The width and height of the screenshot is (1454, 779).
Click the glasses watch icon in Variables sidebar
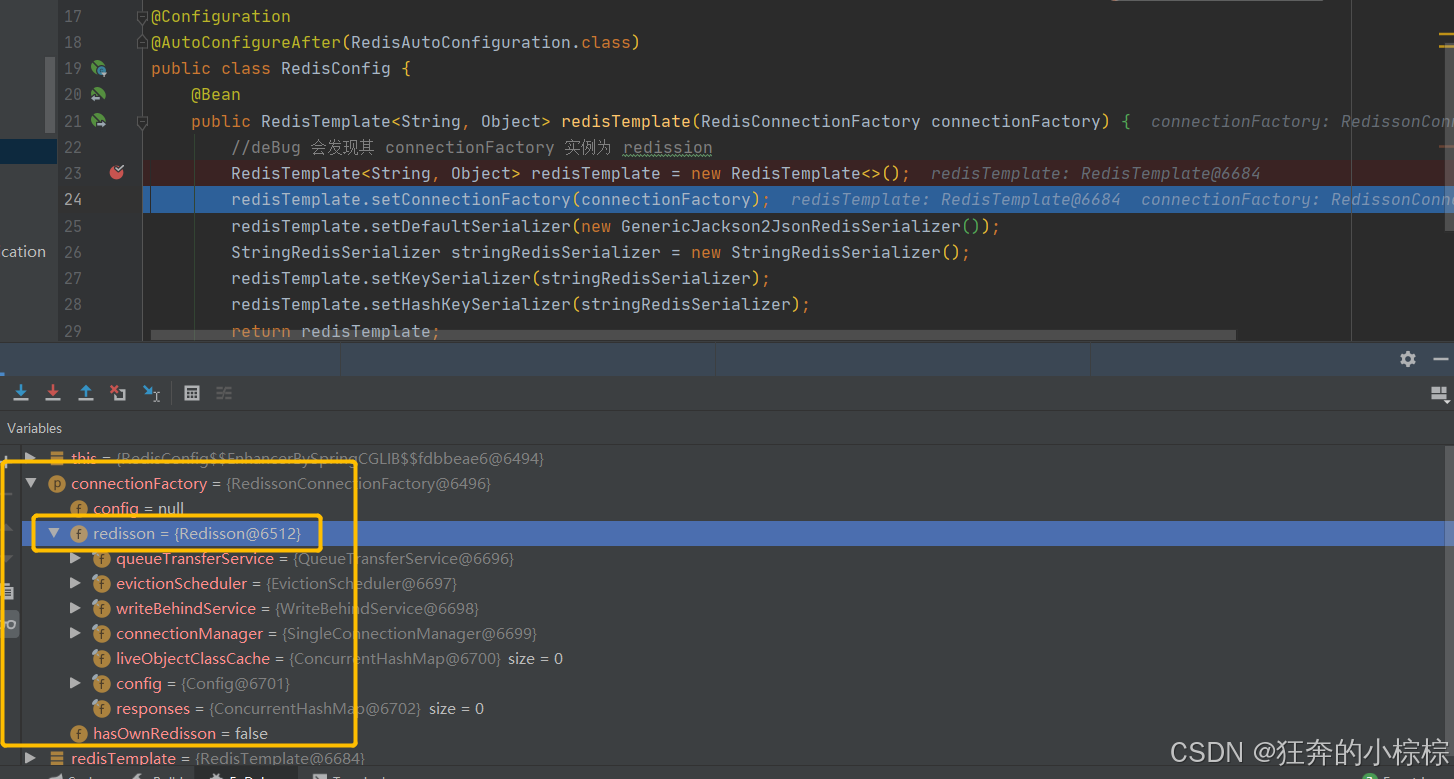(9, 625)
